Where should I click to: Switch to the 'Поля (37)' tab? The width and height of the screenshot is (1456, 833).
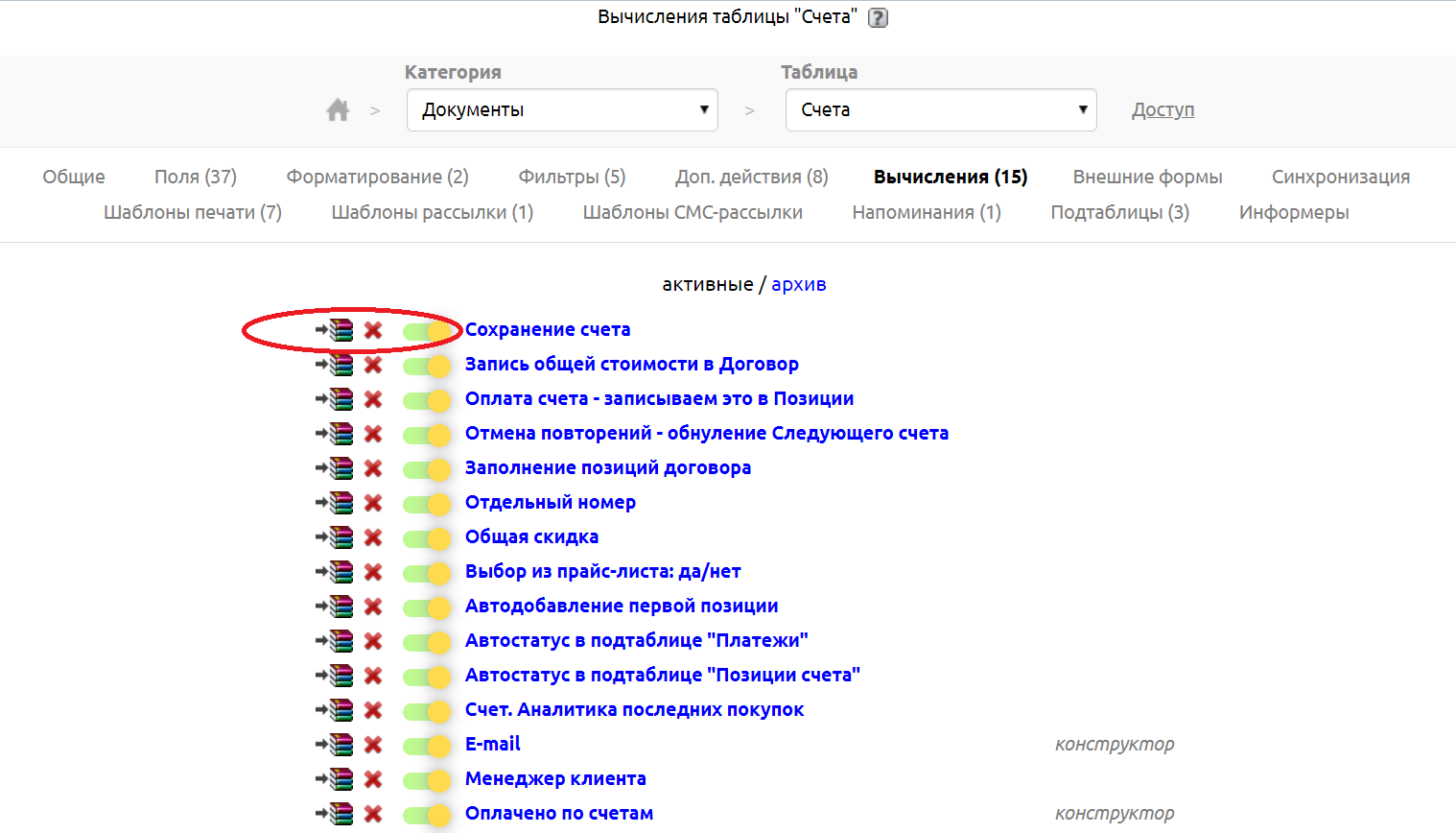pyautogui.click(x=196, y=177)
